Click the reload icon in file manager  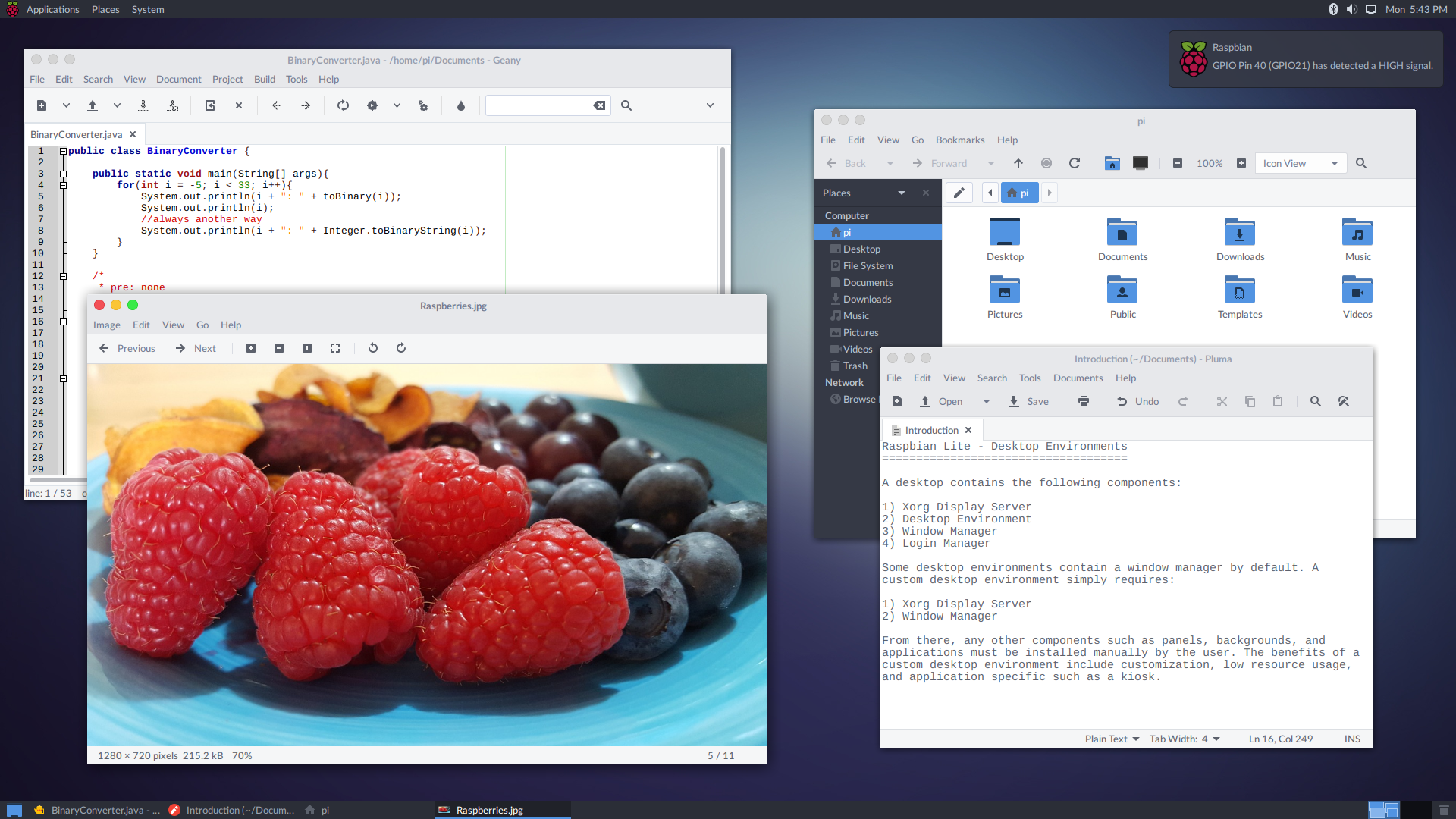pos(1074,163)
